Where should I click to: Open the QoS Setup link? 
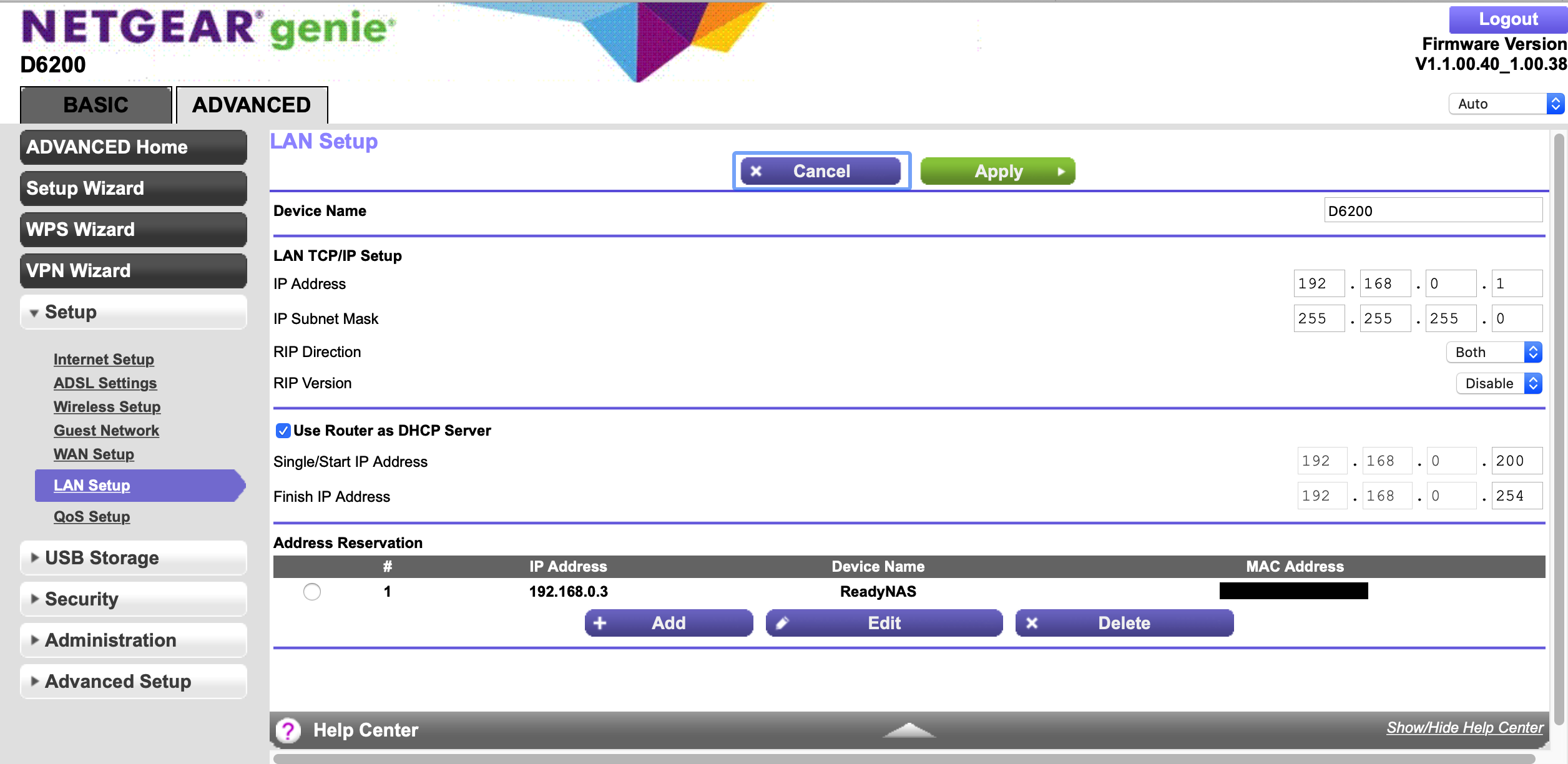[x=92, y=517]
